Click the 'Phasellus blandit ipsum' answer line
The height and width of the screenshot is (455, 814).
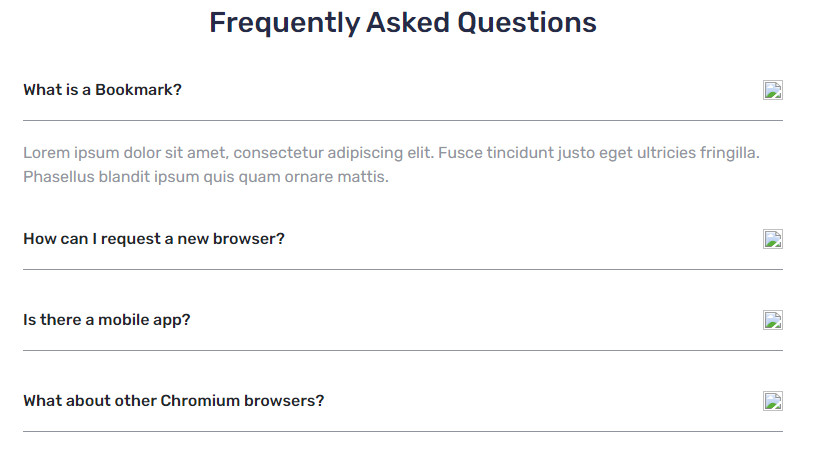[206, 177]
